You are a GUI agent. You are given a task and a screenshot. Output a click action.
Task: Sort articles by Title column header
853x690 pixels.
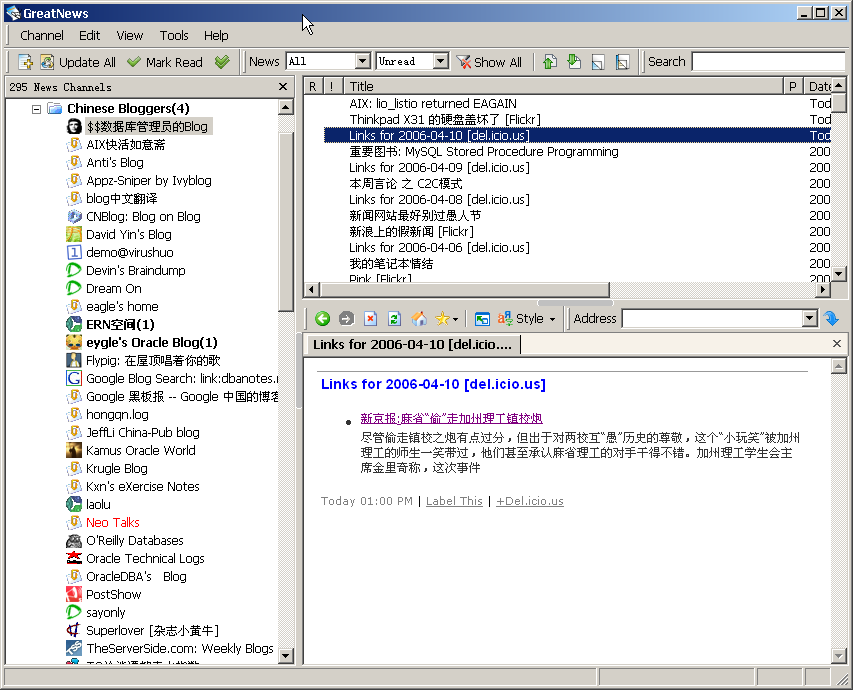564,86
